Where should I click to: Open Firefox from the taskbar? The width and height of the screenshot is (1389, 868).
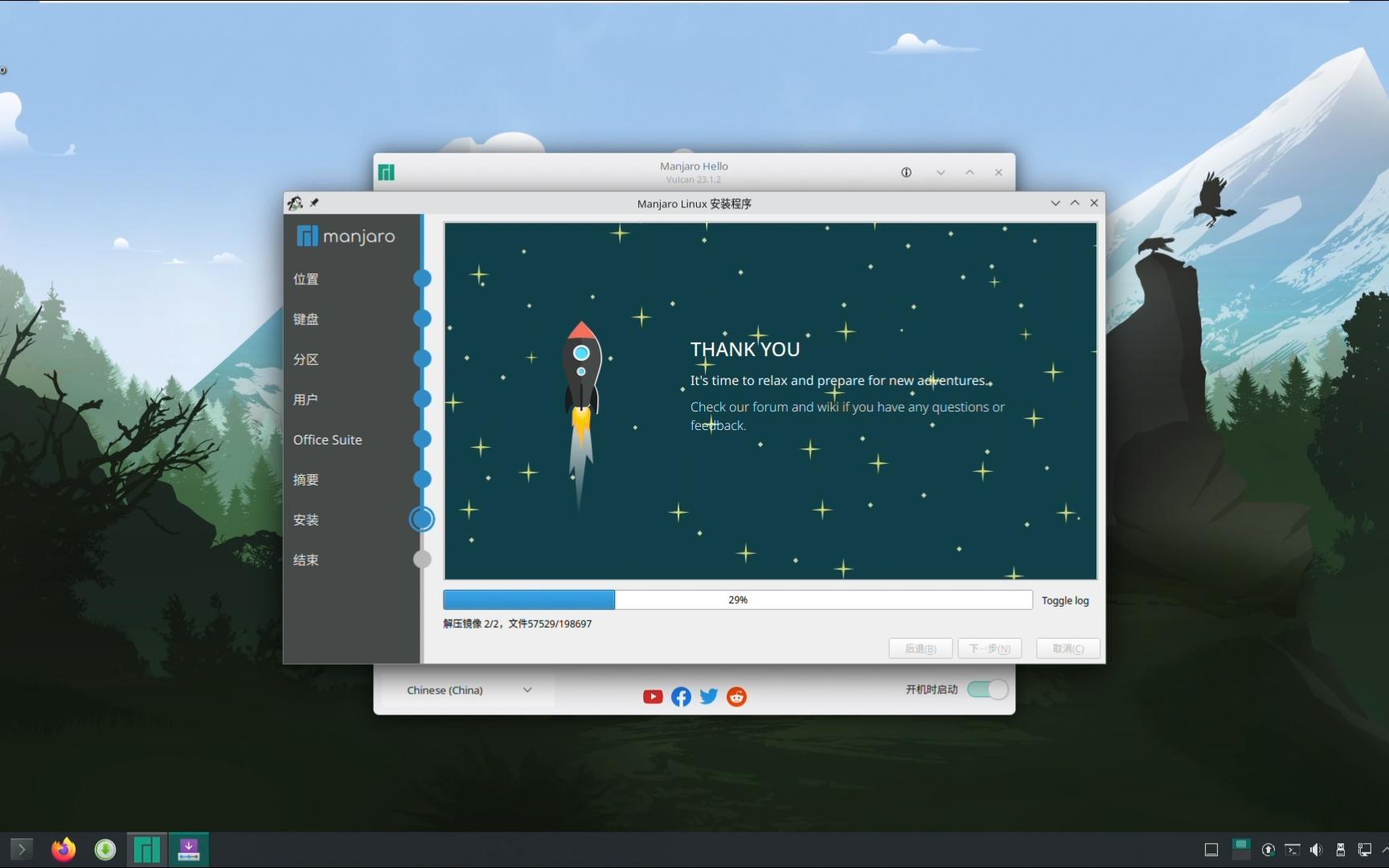(x=64, y=849)
